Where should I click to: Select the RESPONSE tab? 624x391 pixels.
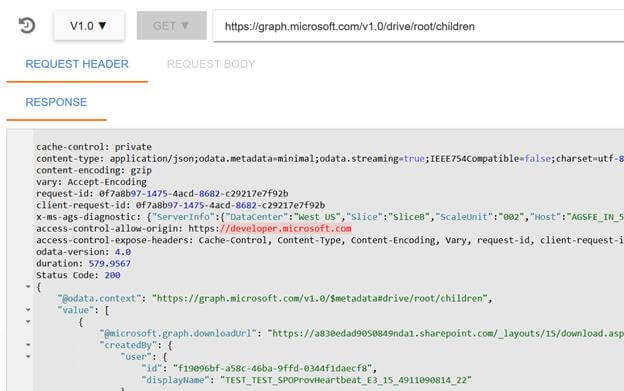(56, 102)
